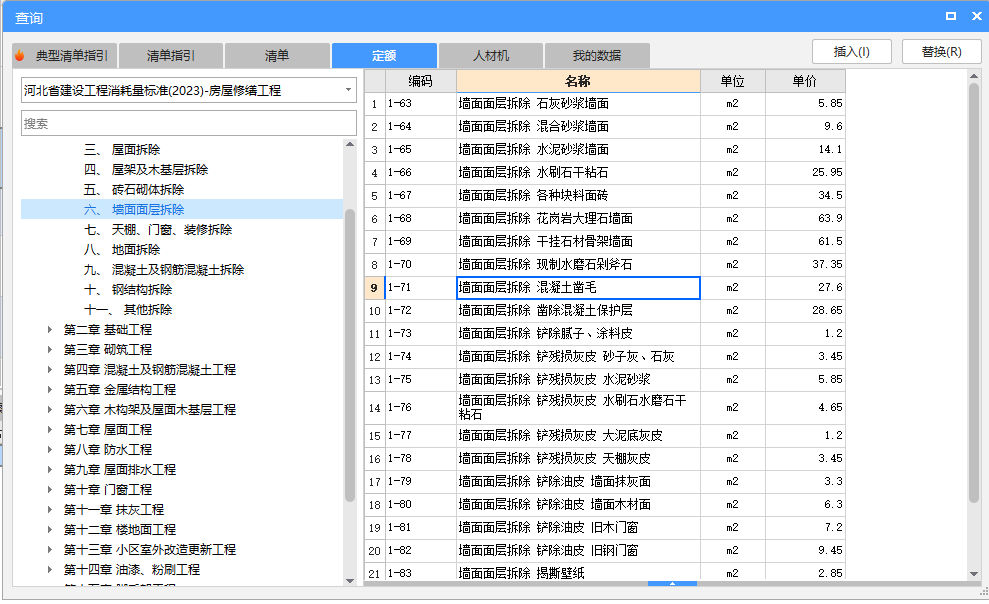Expand 第九章 屋面排水工程 node
This screenshot has height=604, width=989.
(x=50, y=470)
